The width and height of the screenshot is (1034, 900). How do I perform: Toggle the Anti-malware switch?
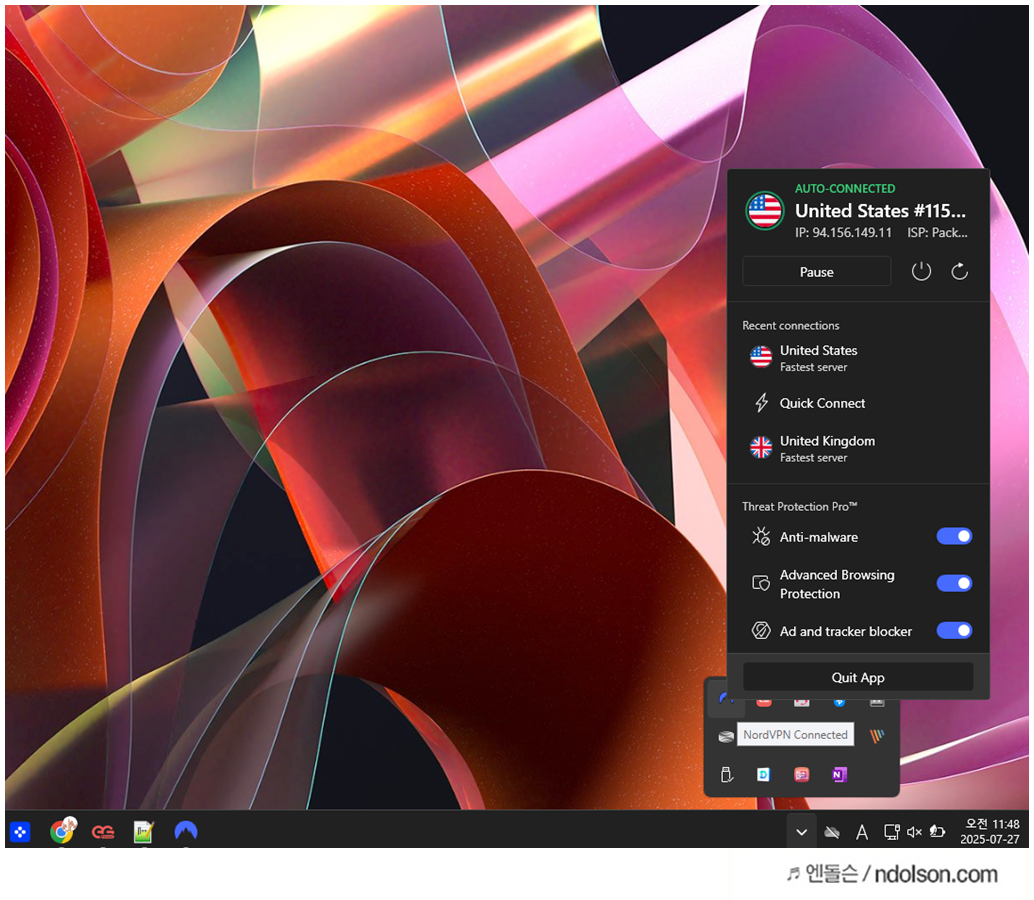click(x=954, y=537)
